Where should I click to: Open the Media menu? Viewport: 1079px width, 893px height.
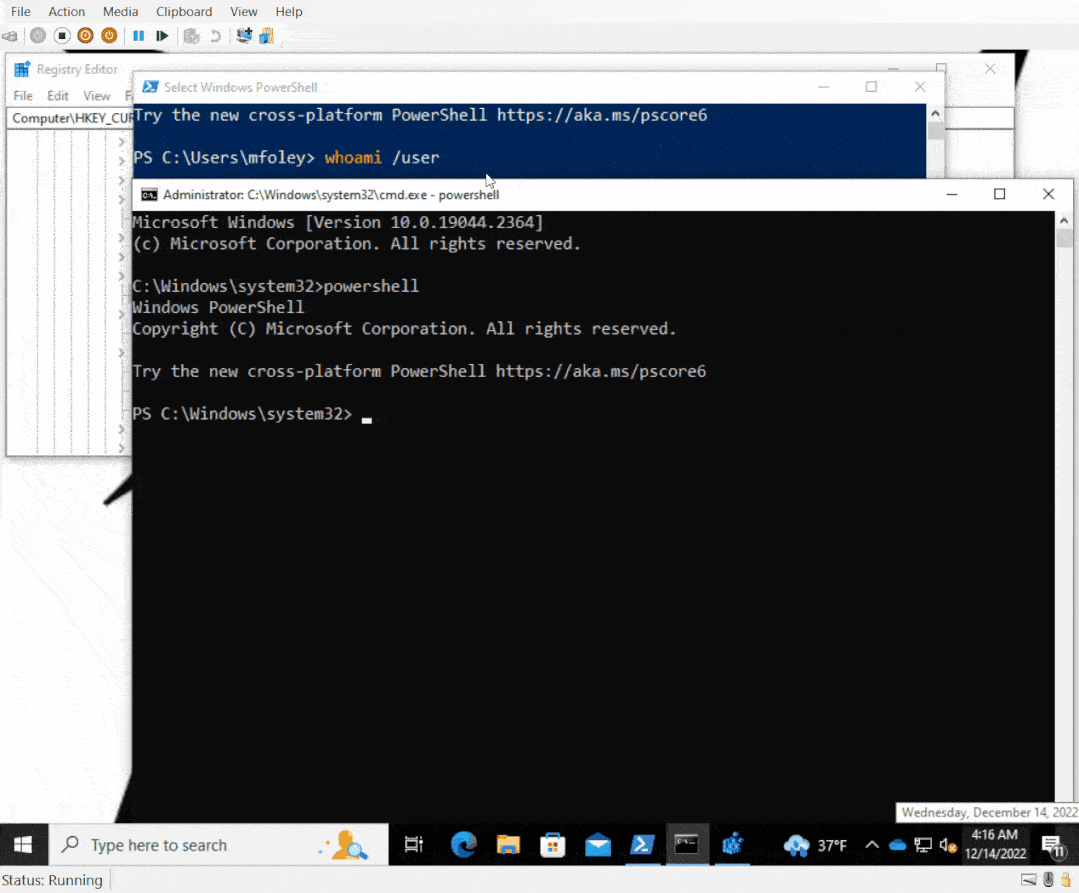coord(120,11)
